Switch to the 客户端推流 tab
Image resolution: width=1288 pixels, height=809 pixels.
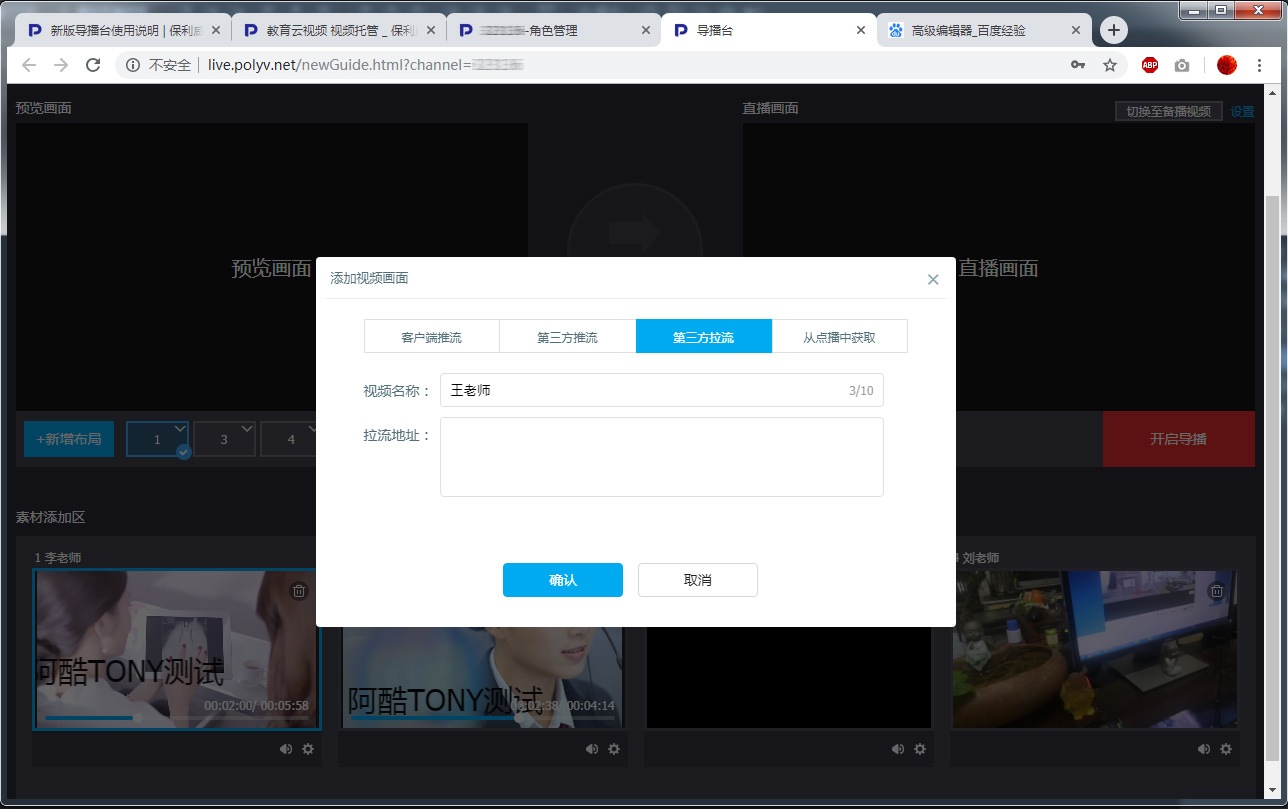tap(432, 337)
